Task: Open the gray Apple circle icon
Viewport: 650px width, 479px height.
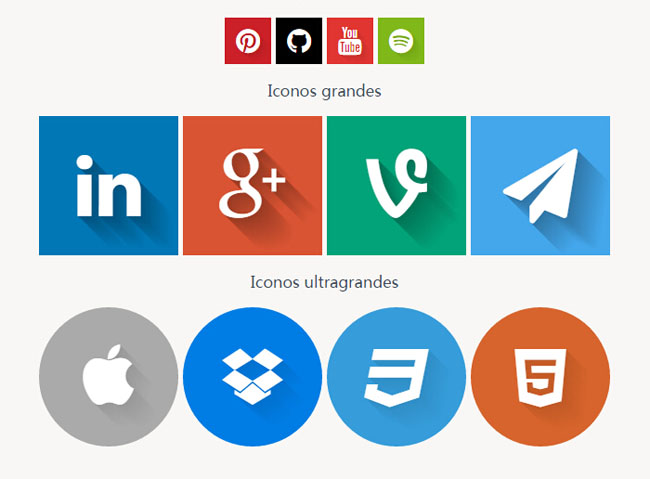Action: click(x=109, y=377)
